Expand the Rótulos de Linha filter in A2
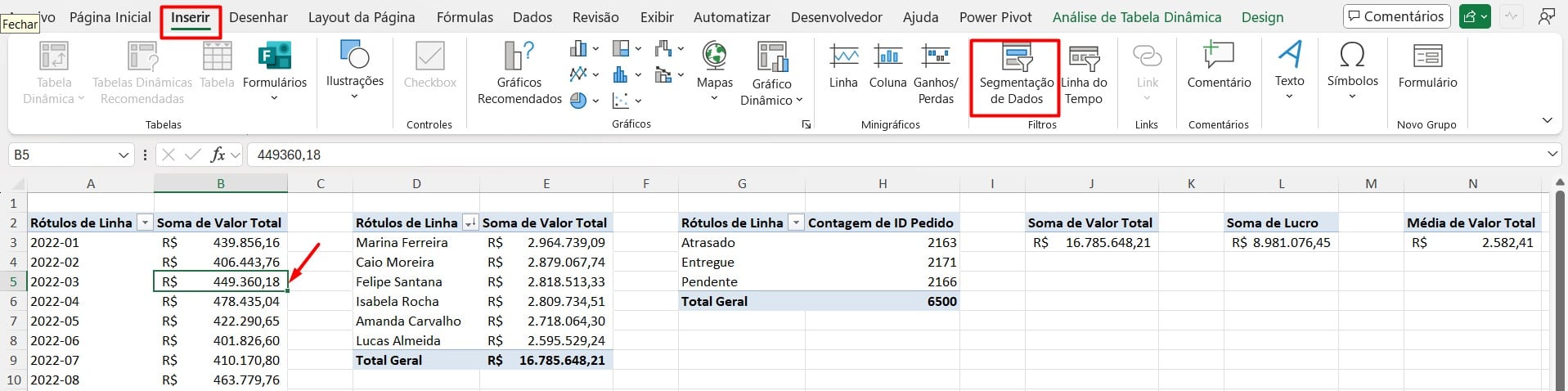The image size is (1568, 391). 145,222
